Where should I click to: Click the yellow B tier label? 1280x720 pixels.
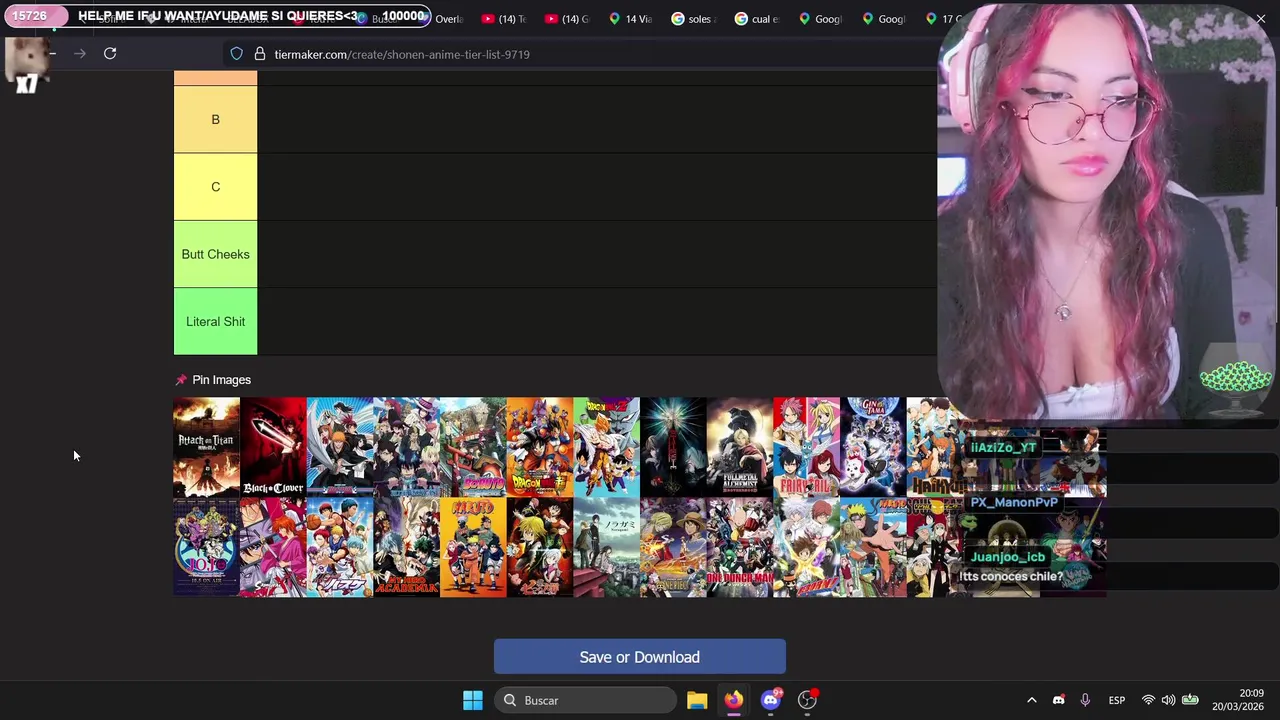215,119
